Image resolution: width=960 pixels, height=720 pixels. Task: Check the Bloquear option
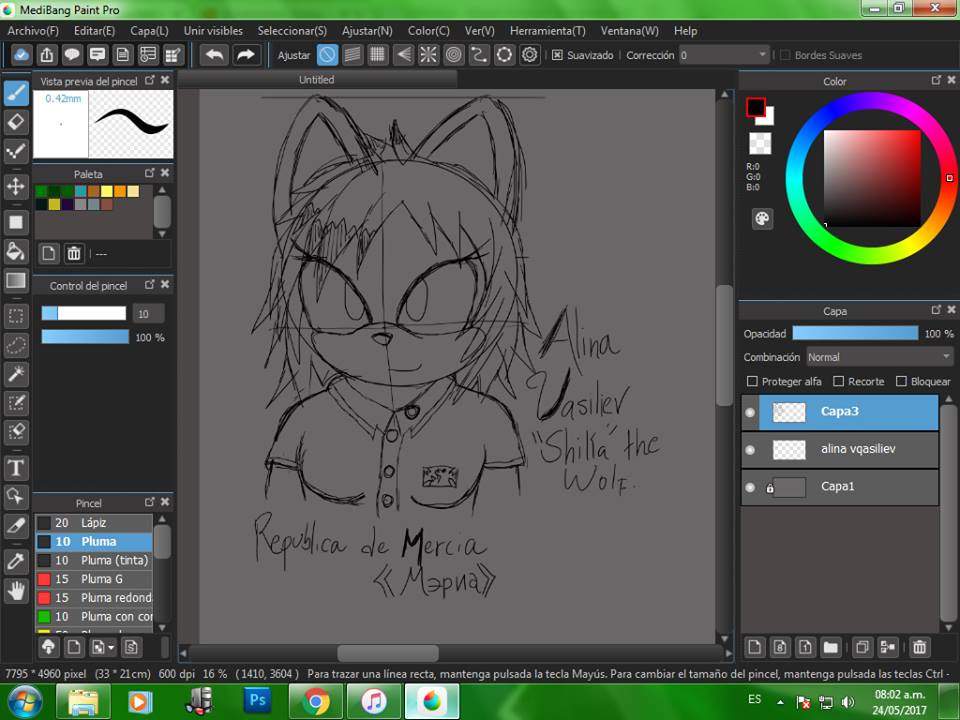point(901,381)
